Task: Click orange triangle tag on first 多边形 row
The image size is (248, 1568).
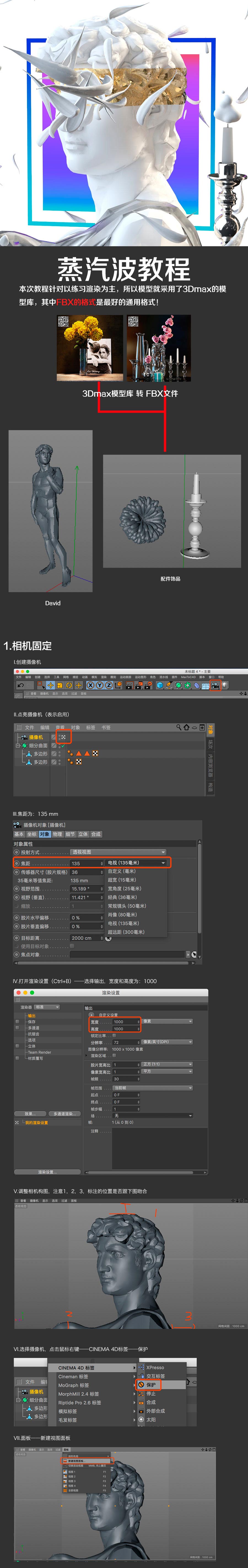Action: coord(79,753)
